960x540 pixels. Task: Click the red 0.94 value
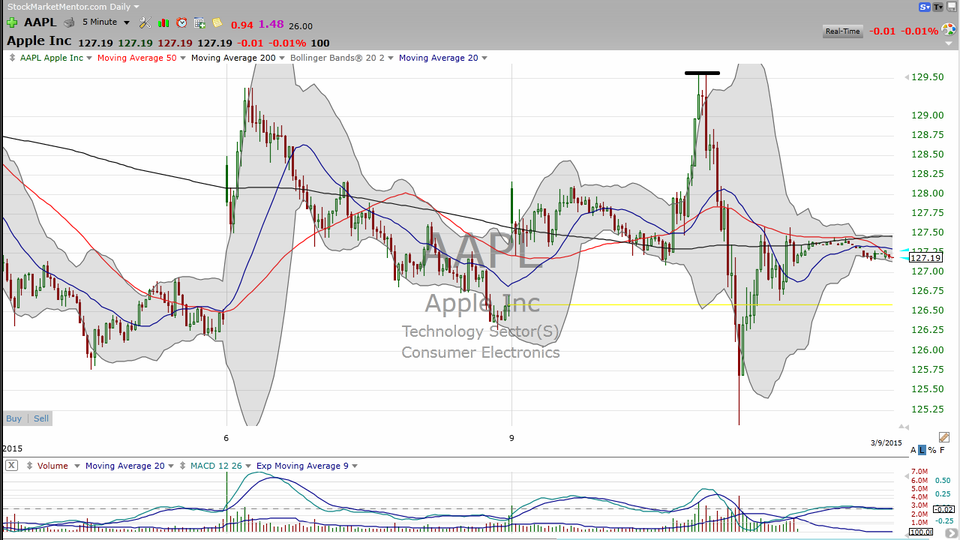(x=242, y=25)
